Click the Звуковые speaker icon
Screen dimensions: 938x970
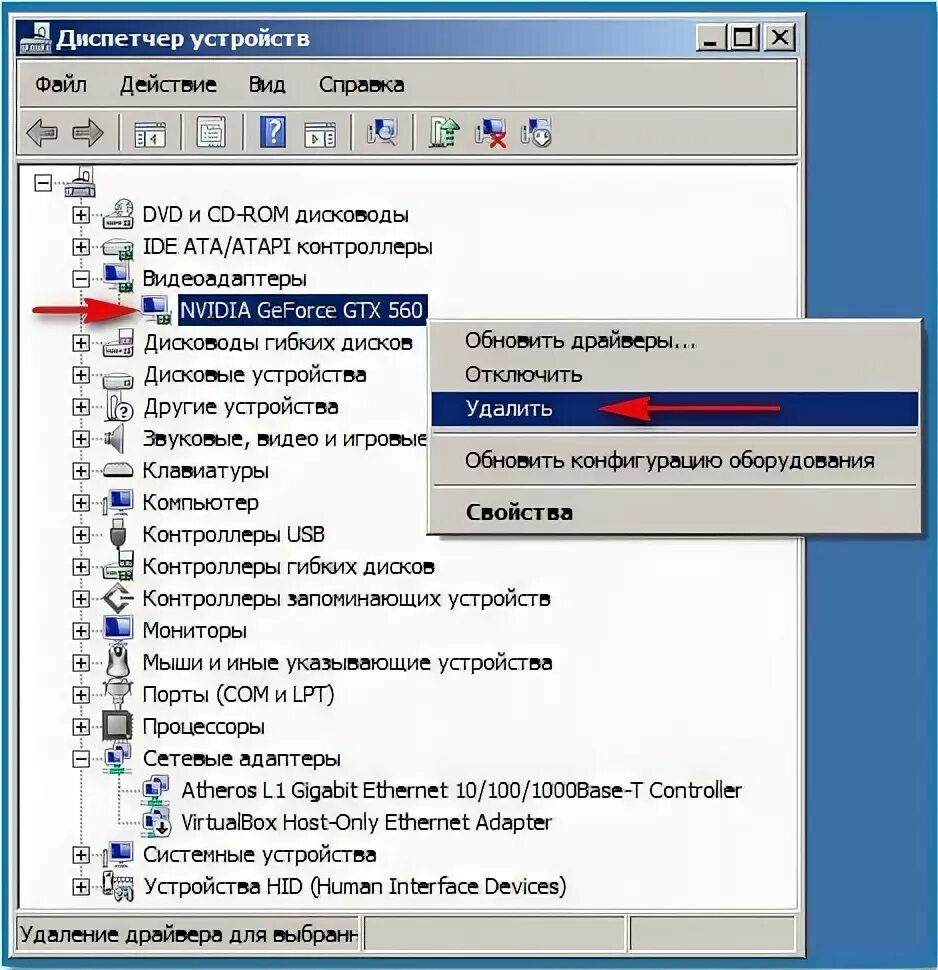[115, 439]
